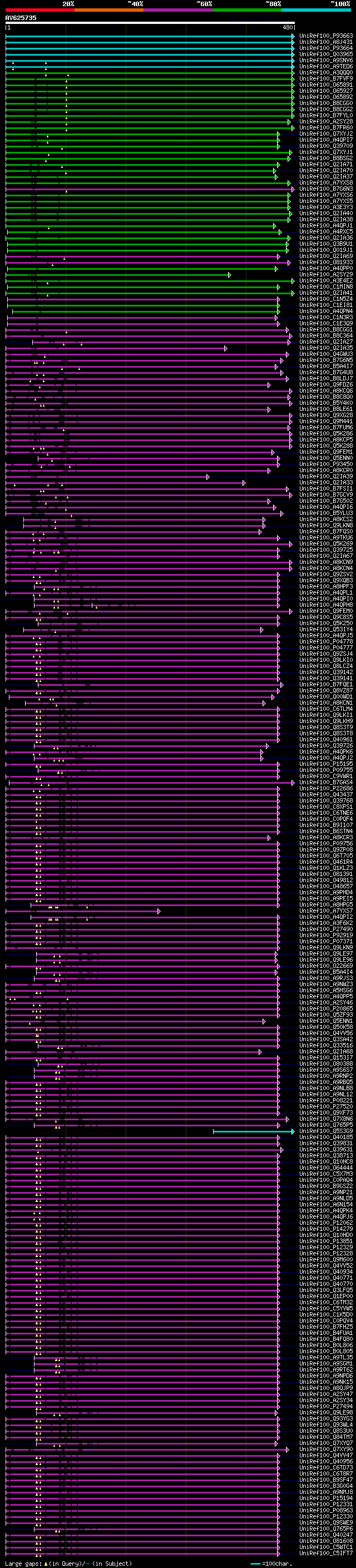
Task: Select the UniRef100_Q7X8N6 label
Action: (326, 1119)
